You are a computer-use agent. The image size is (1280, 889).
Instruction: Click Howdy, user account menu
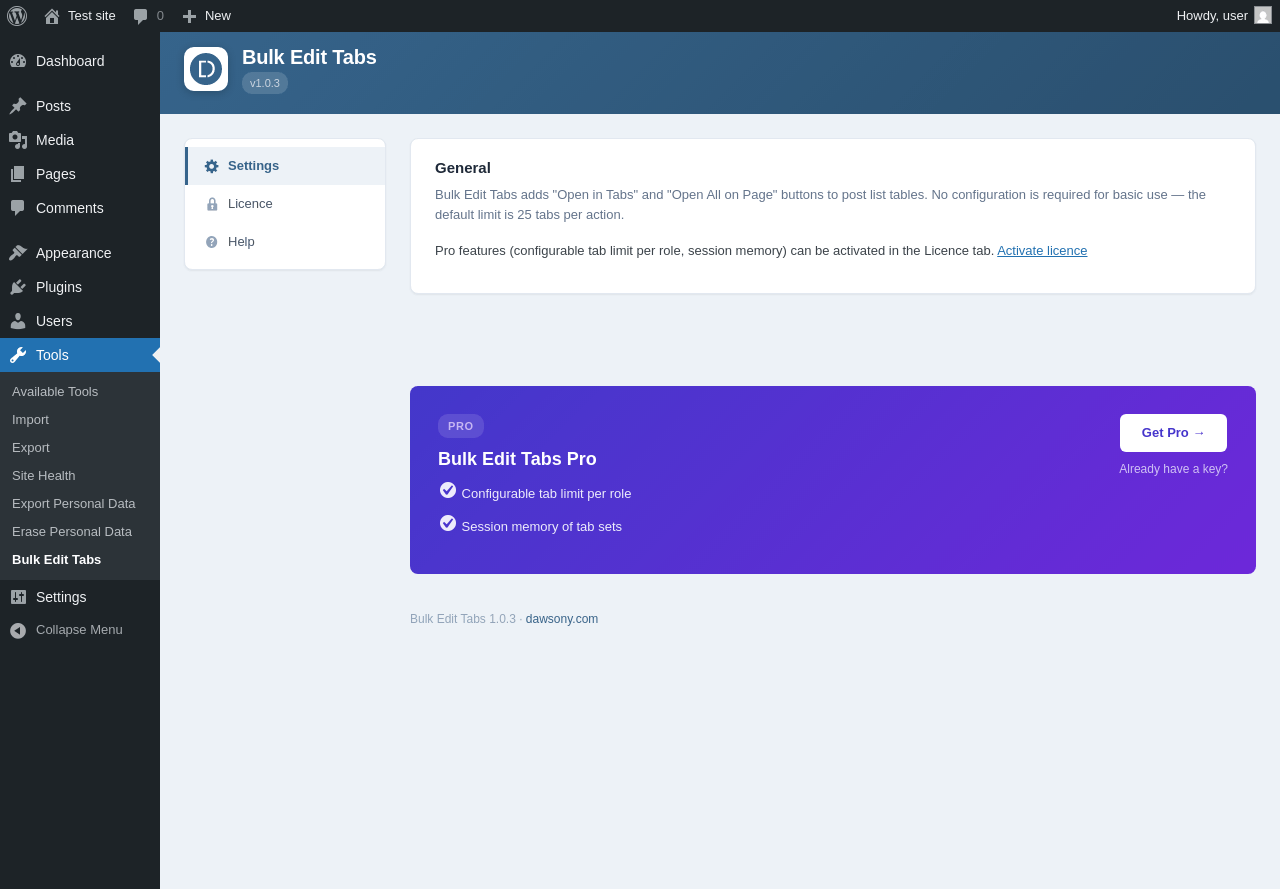coord(1224,16)
